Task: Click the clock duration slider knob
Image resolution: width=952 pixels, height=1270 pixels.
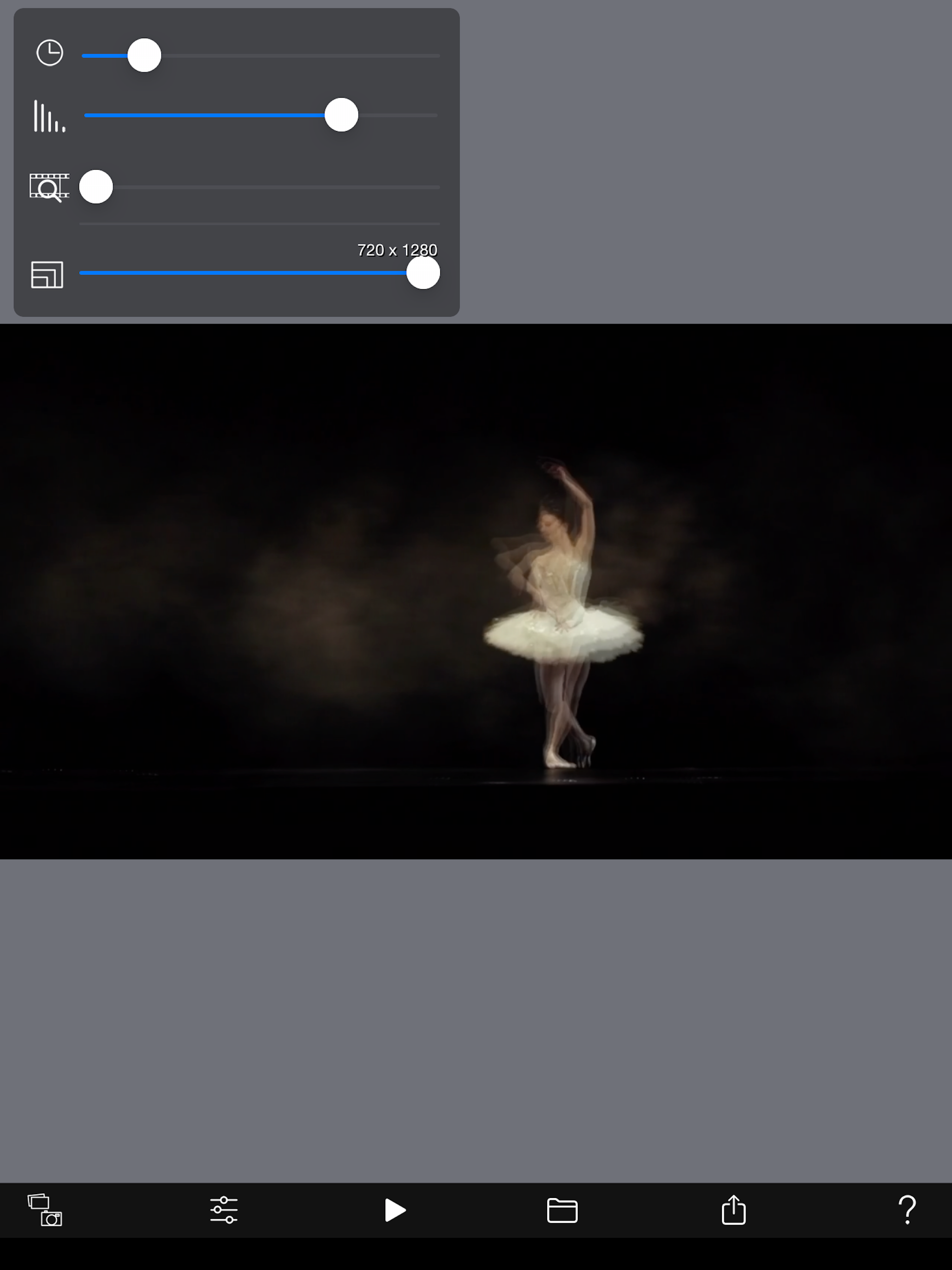Action: 144,56
